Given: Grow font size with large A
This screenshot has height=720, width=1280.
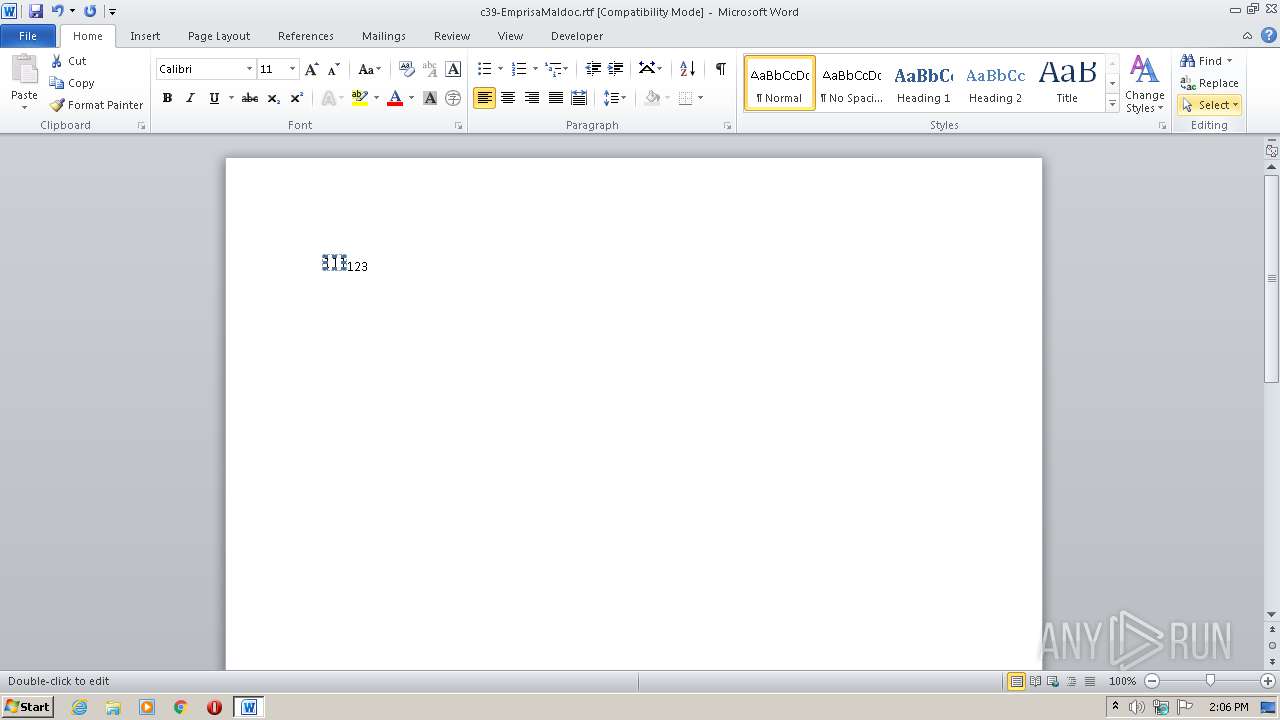Looking at the screenshot, I should click(x=312, y=69).
